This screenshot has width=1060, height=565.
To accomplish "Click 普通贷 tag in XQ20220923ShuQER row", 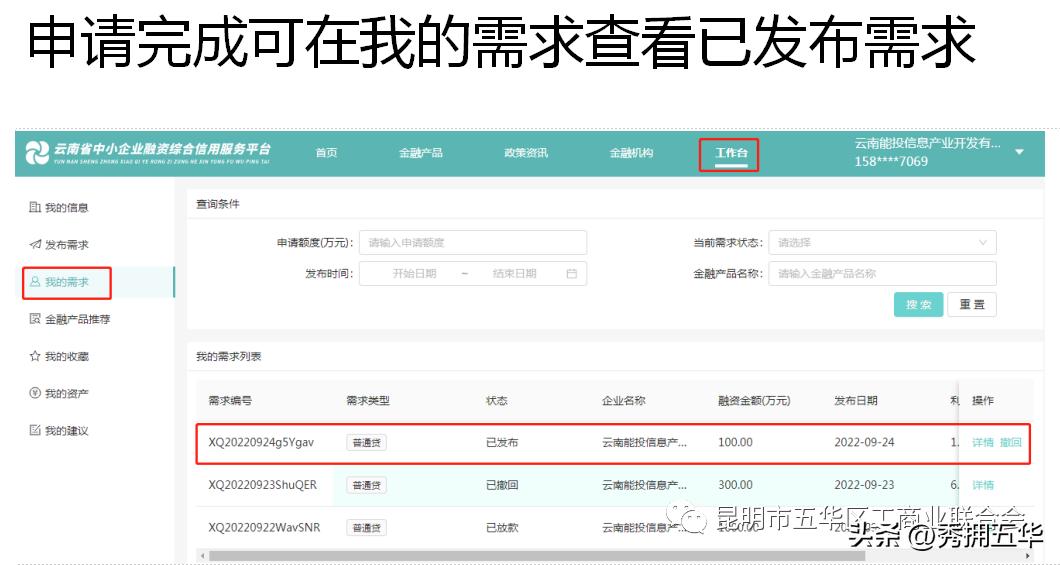I will 366,485.
